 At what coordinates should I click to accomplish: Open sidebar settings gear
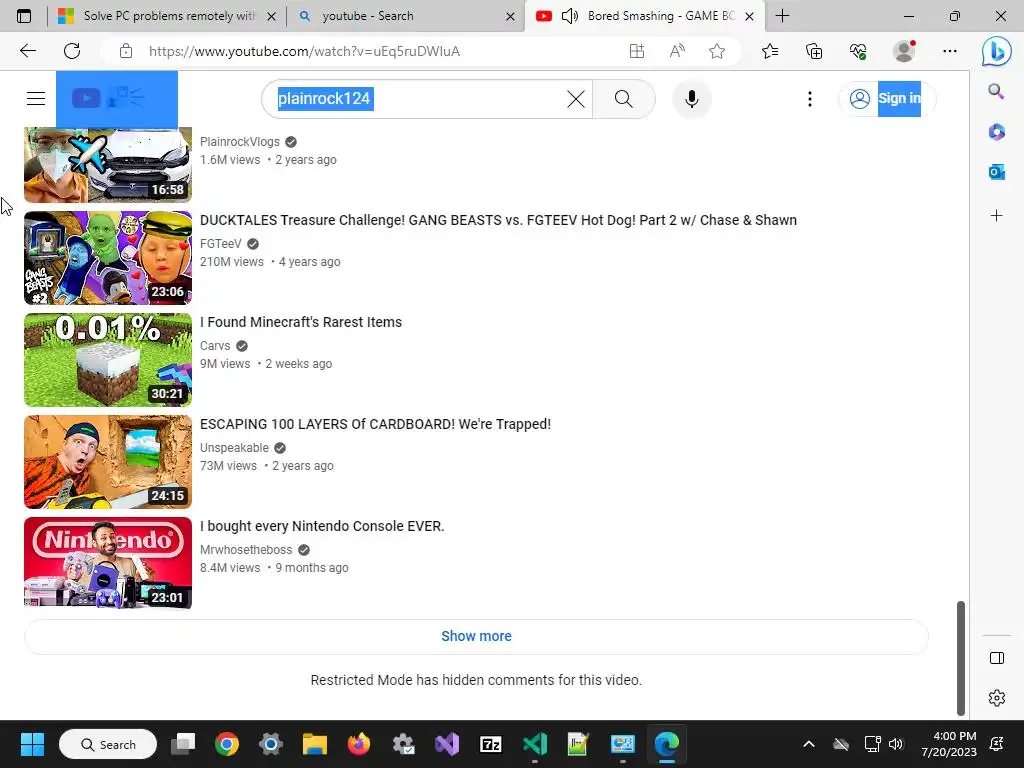[x=997, y=697]
